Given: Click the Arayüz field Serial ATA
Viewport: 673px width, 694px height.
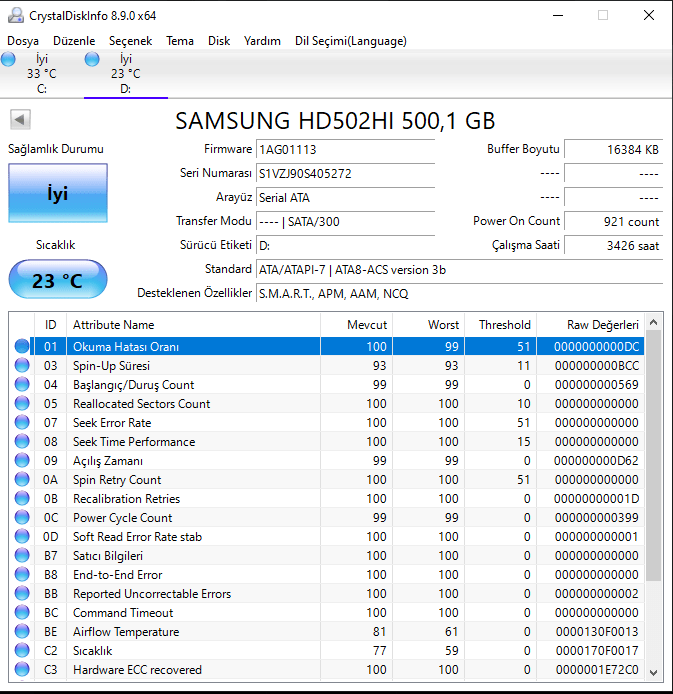Looking at the screenshot, I should coord(346,197).
